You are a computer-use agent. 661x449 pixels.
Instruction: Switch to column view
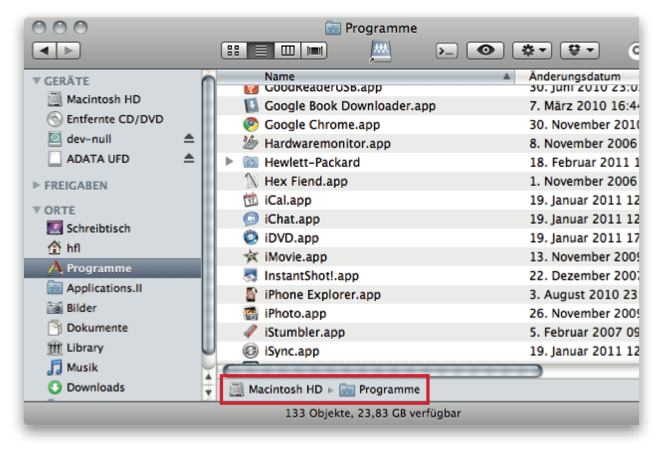[x=288, y=51]
